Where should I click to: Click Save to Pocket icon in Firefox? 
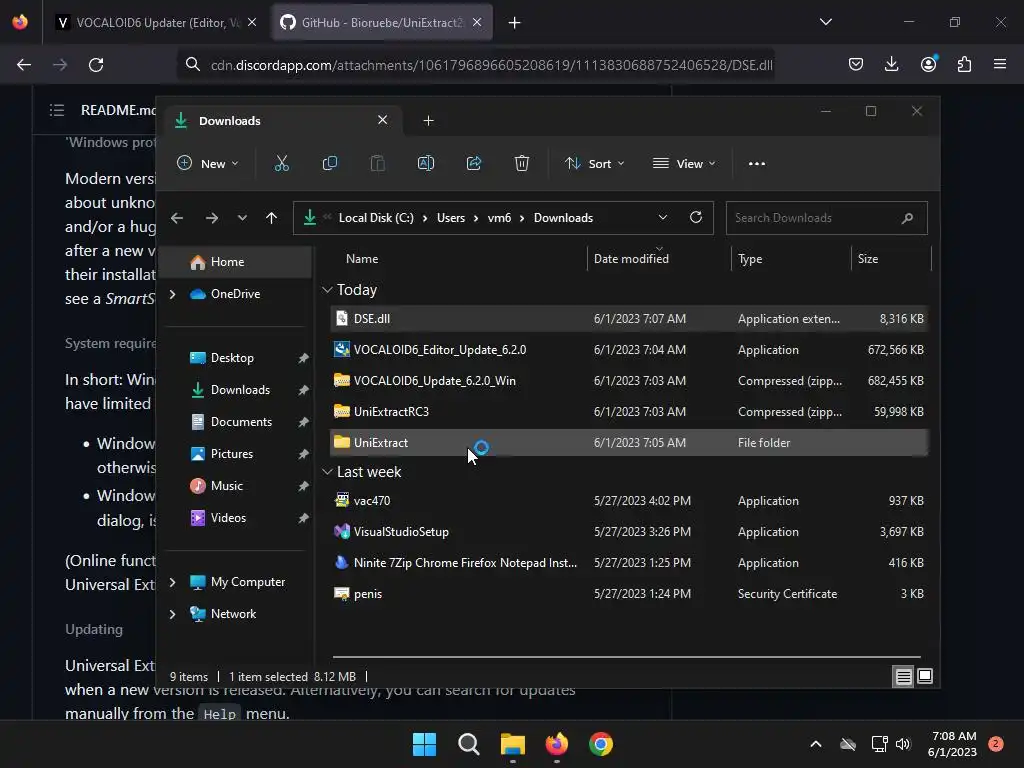856,64
